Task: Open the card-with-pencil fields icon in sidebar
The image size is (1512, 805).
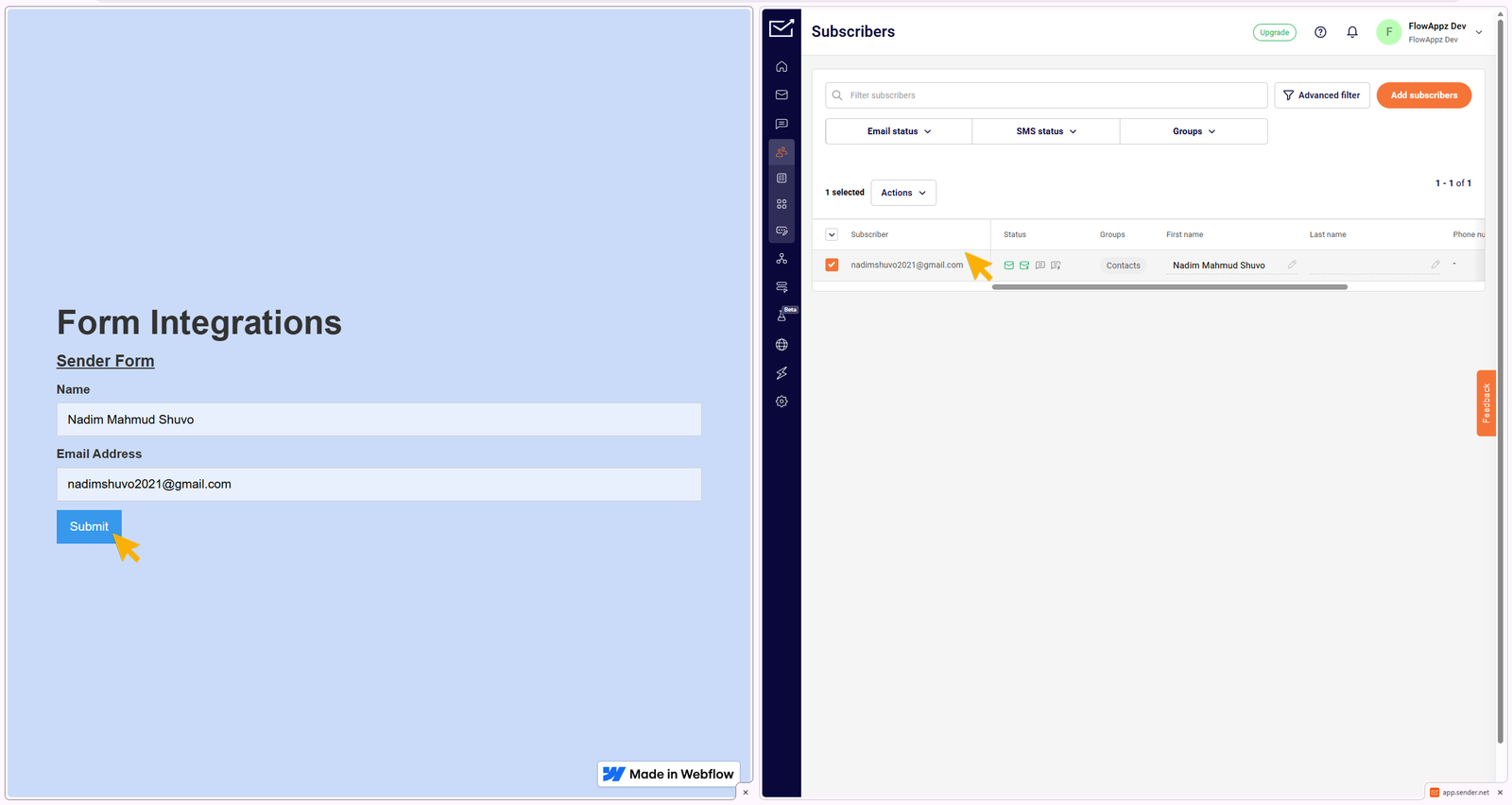Action: (782, 231)
